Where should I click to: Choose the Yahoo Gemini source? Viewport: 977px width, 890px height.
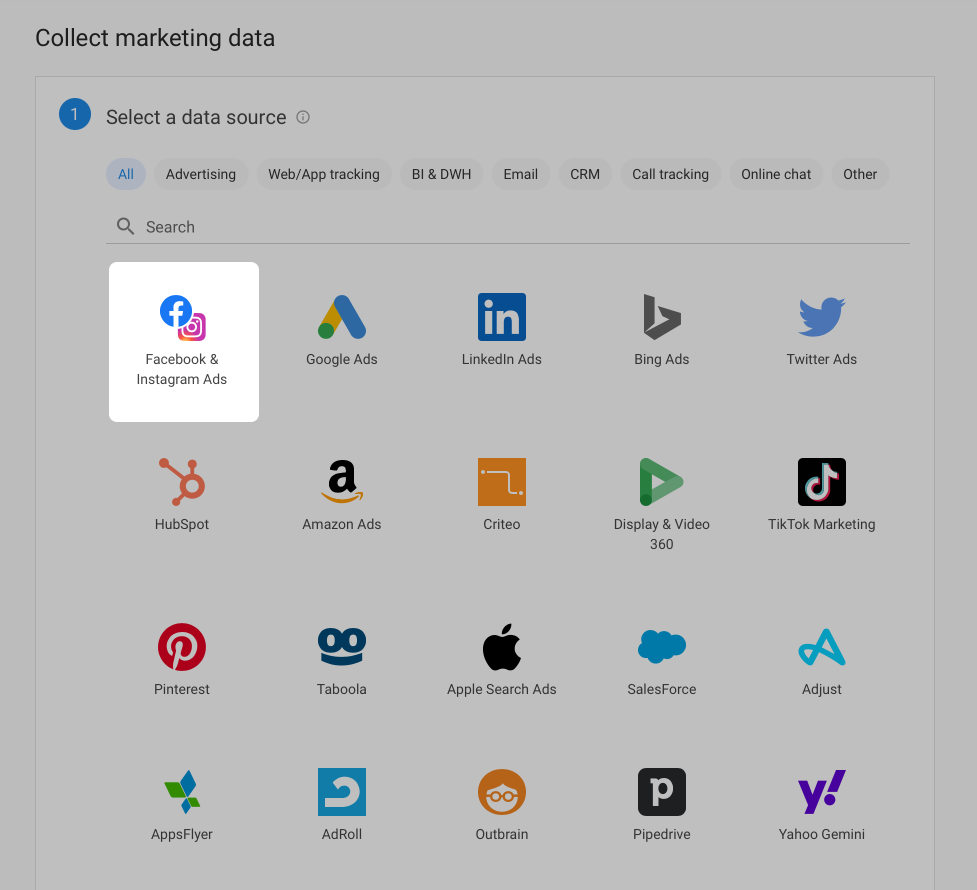click(822, 805)
